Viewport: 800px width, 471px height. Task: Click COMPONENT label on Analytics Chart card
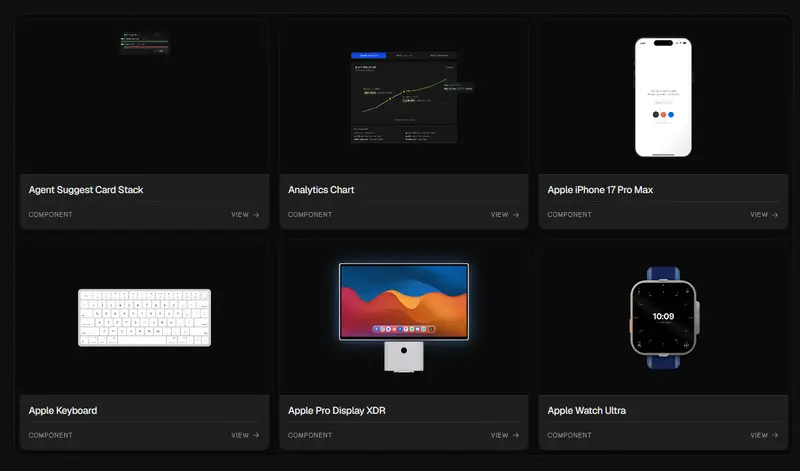tap(310, 215)
